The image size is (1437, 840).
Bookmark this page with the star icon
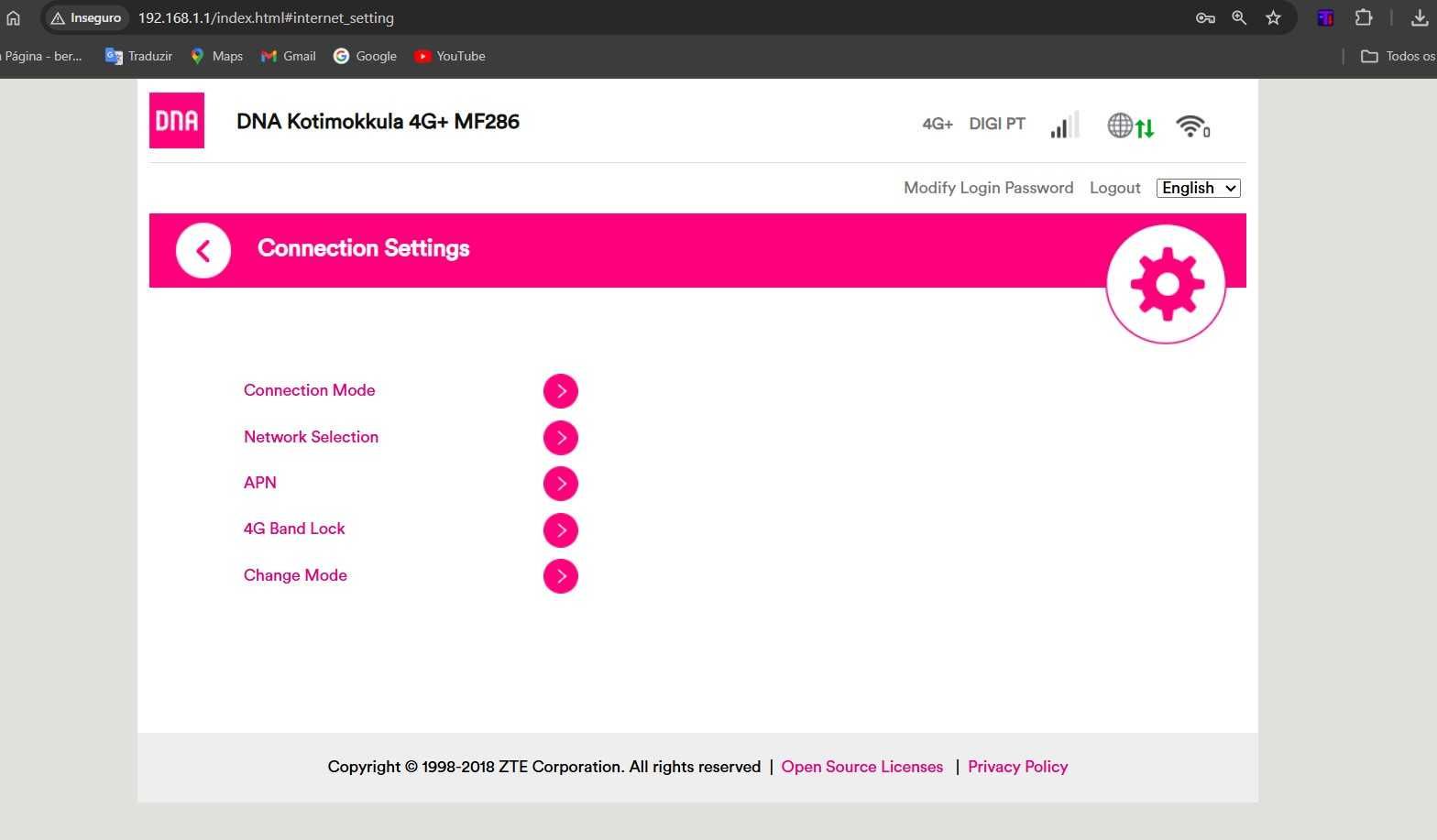[x=1273, y=17]
